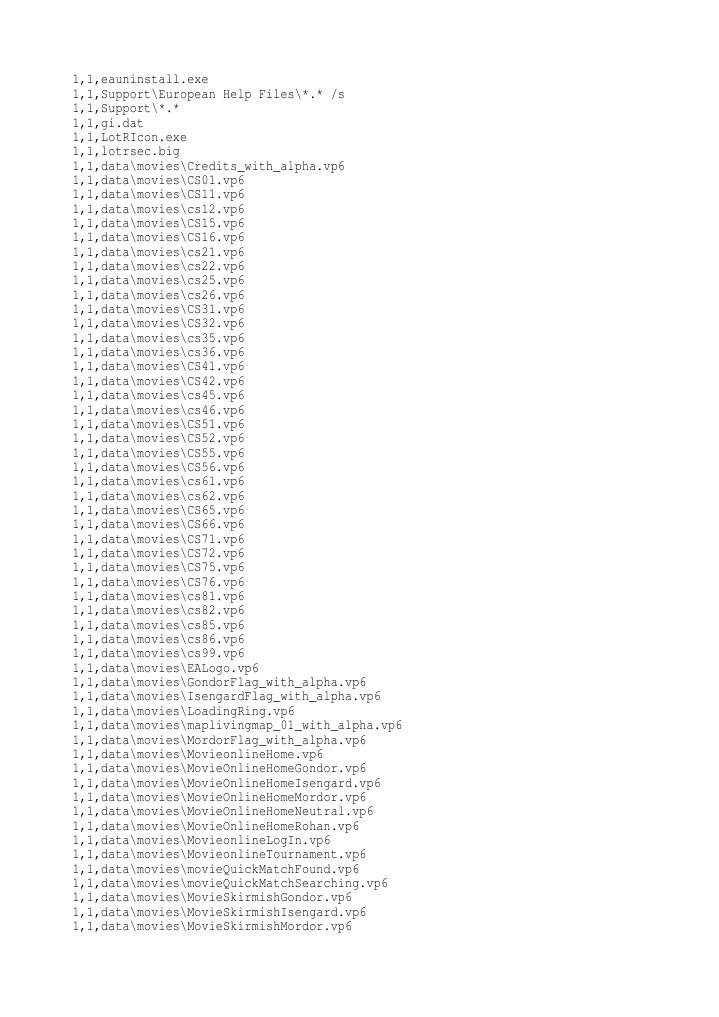
Task: Click the gi.dat line
Action: coord(108,123)
